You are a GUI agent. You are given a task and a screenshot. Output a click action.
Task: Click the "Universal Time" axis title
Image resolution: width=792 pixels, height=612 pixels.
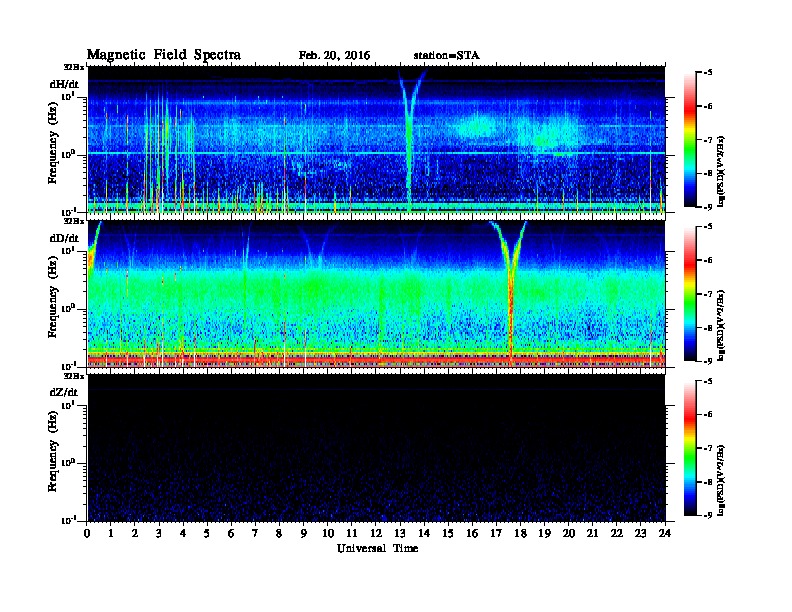(377, 548)
